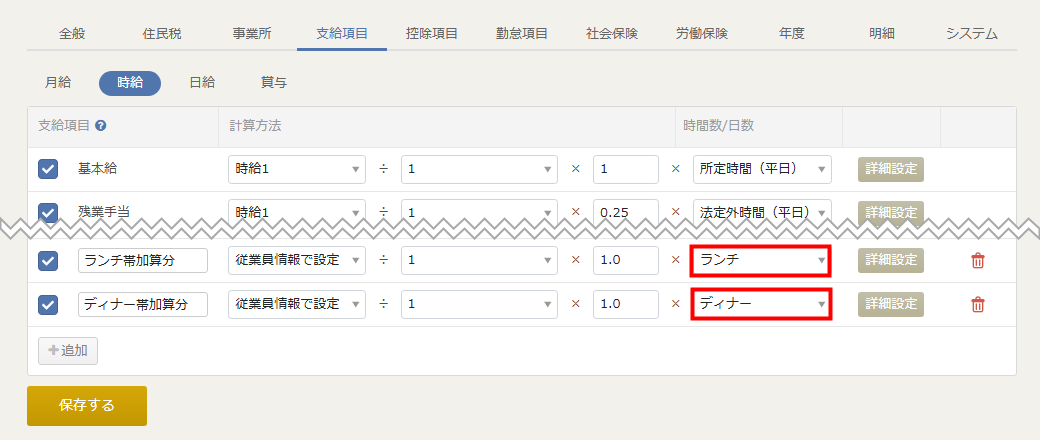Open the 社会保険 tab
1040x440 pixels.
612,34
